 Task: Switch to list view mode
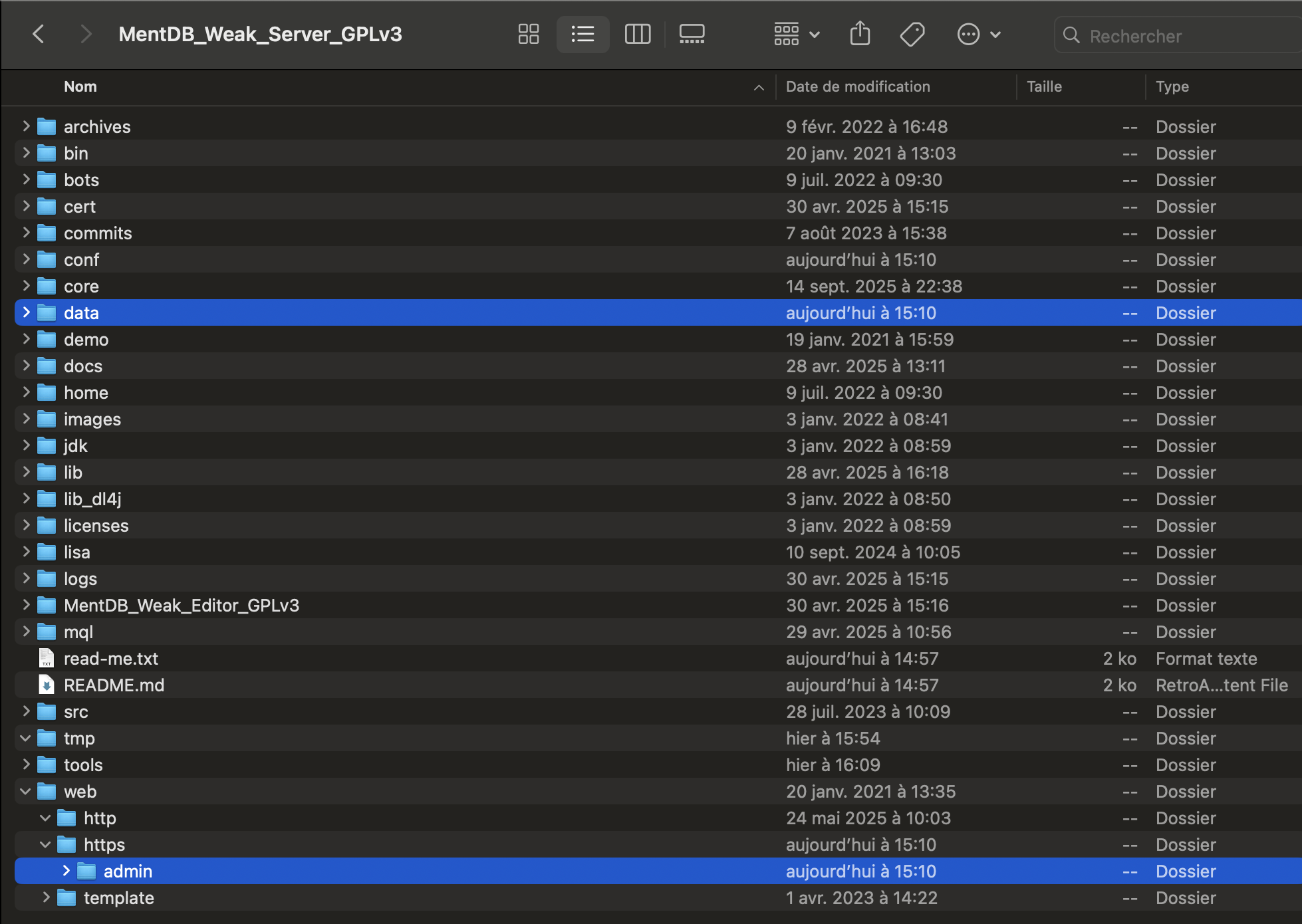(x=583, y=34)
